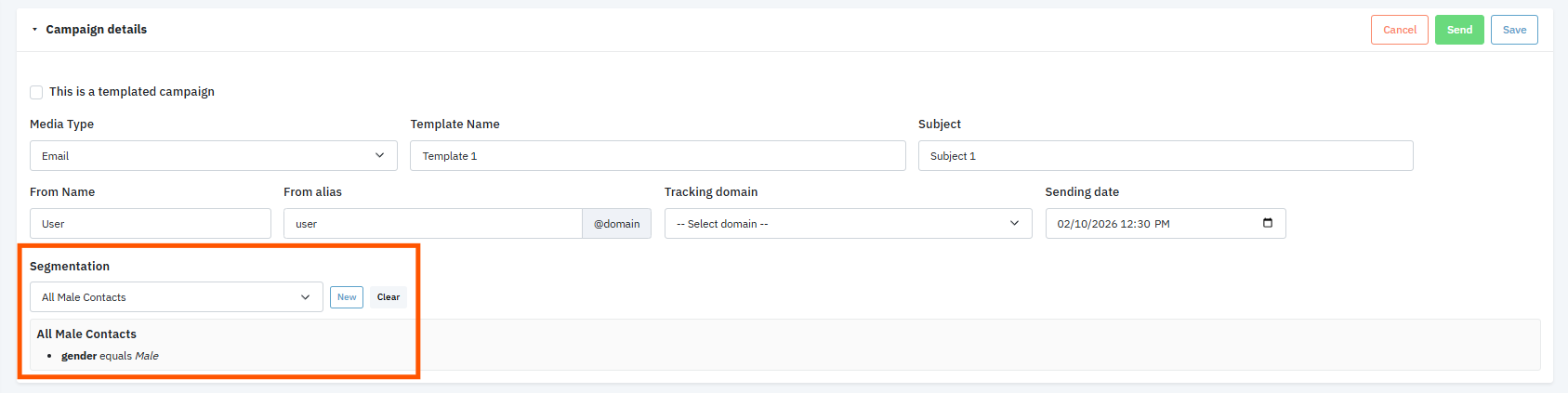Screen dimensions: 1568x393
Task: Click the Campaign details section title
Action: [97, 30]
